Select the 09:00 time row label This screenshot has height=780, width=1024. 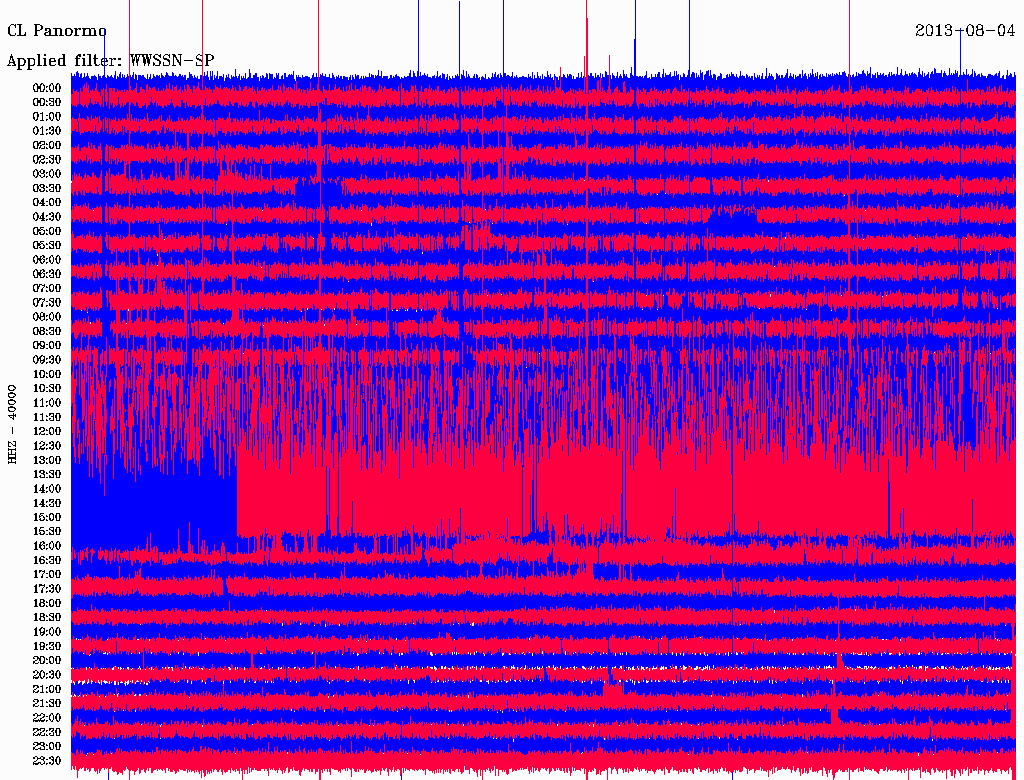(x=47, y=346)
